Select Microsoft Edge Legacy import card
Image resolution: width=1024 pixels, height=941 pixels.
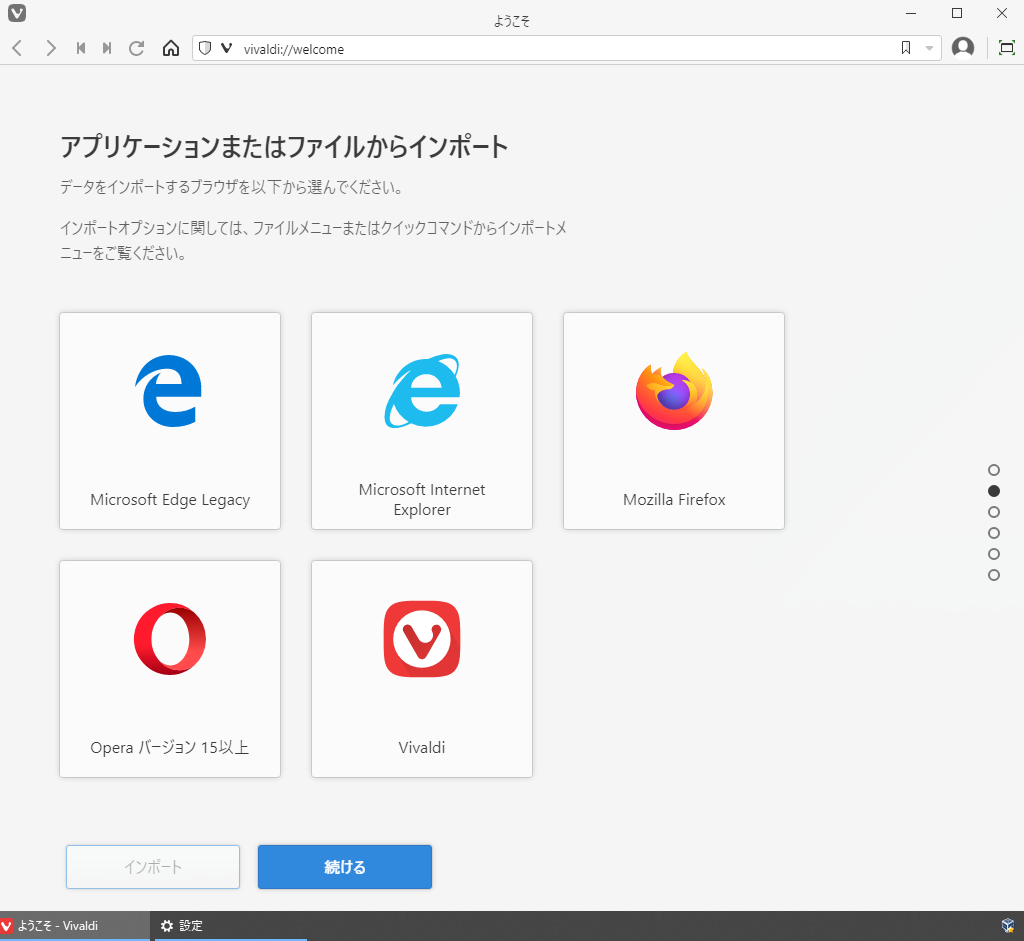pos(170,421)
